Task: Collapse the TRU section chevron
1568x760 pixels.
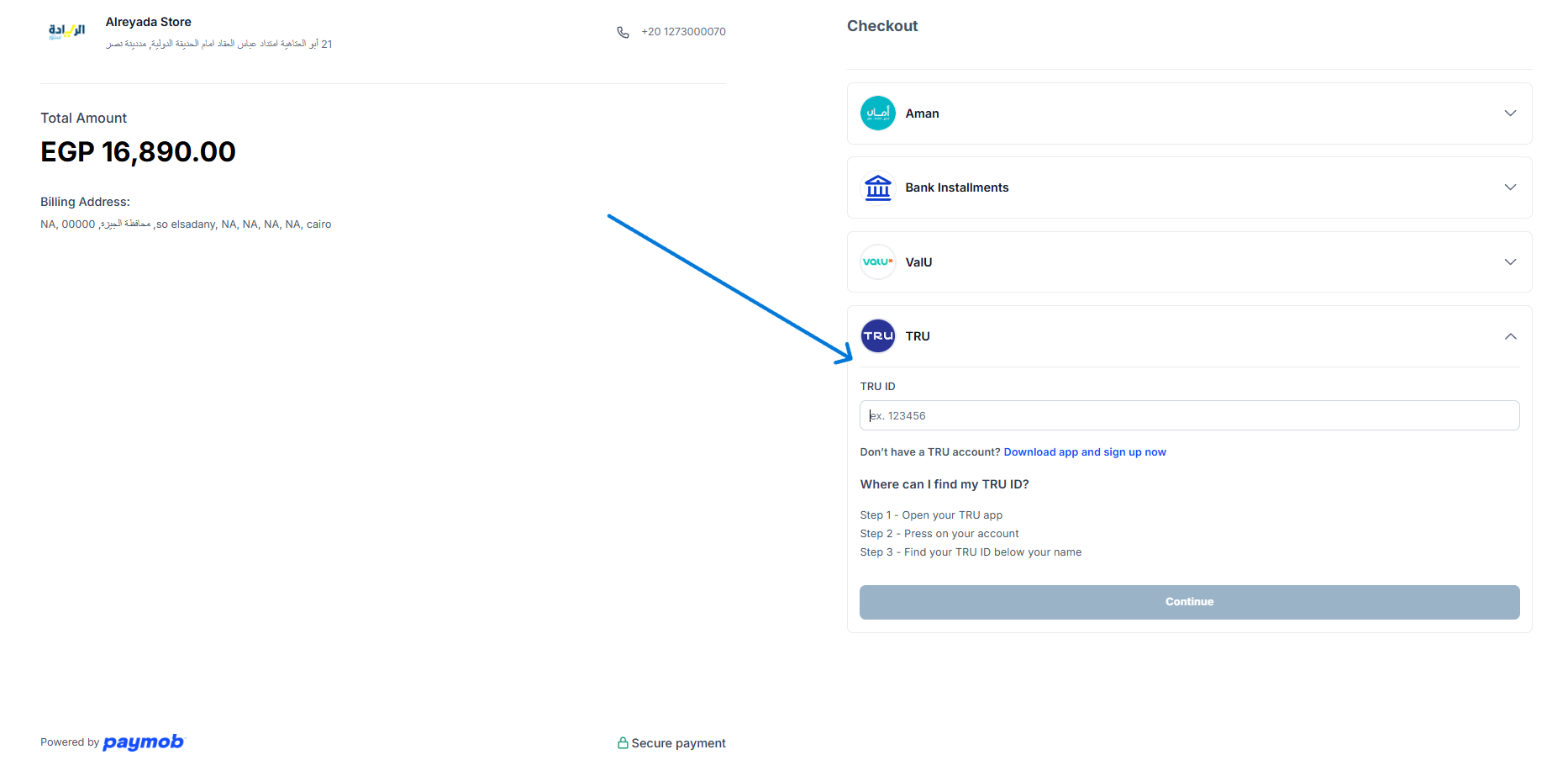Action: click(1510, 336)
